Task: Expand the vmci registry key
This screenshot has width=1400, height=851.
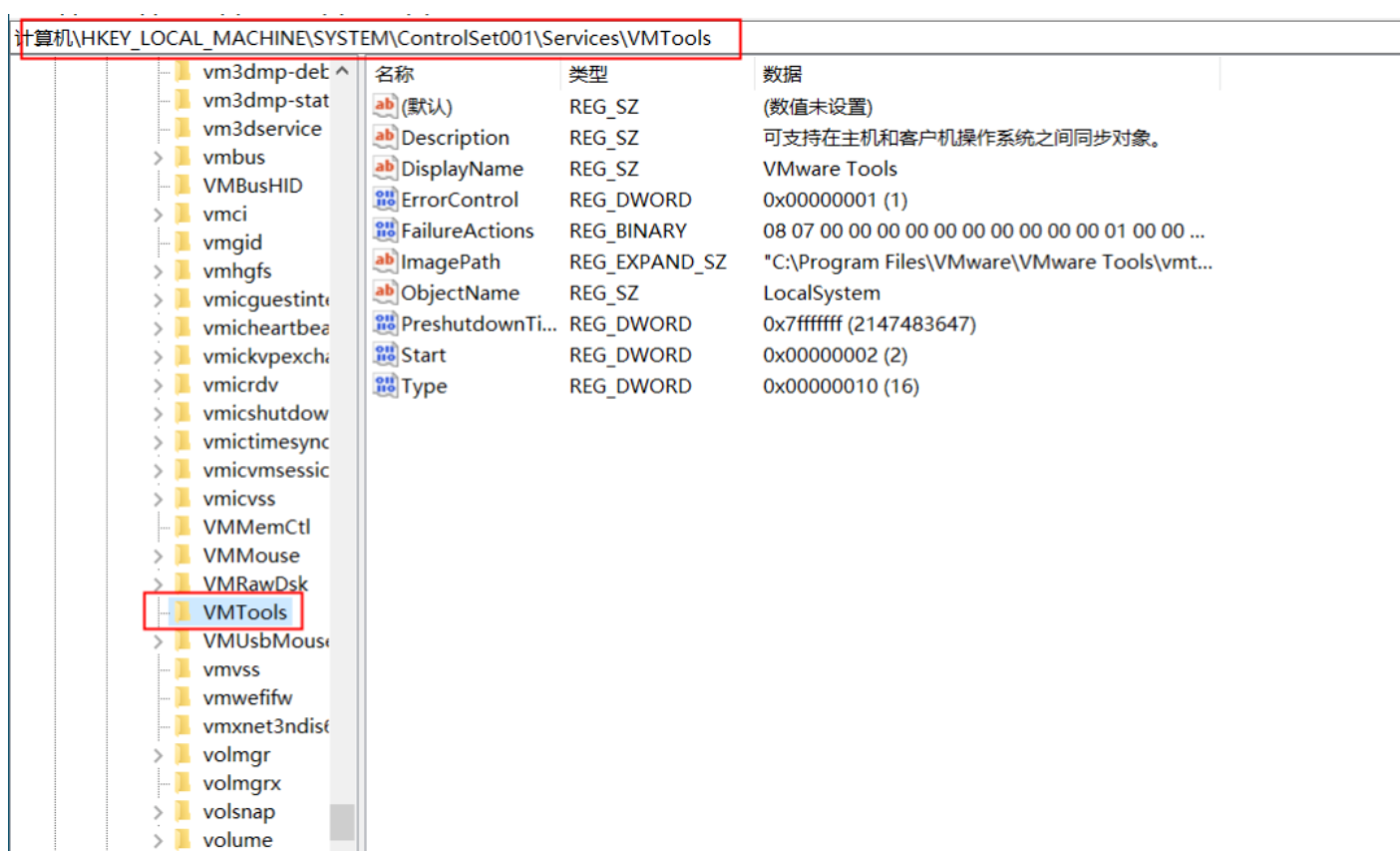Action: 158,214
